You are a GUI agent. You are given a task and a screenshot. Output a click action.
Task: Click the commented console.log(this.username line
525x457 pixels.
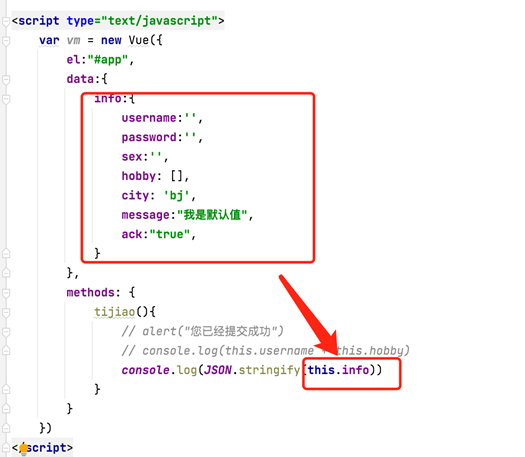pos(265,351)
